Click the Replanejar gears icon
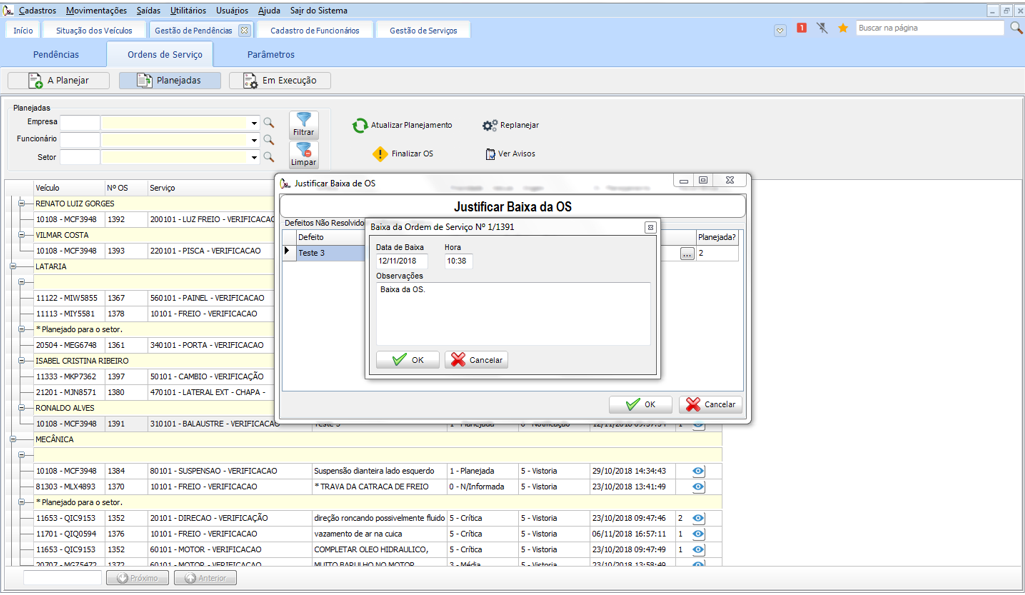This screenshot has width=1025, height=595. (x=489, y=126)
